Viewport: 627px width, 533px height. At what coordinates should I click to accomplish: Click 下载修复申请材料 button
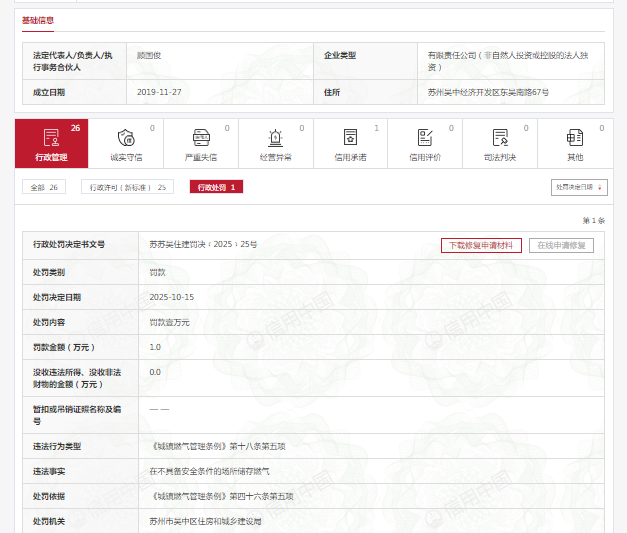pyautogui.click(x=481, y=245)
